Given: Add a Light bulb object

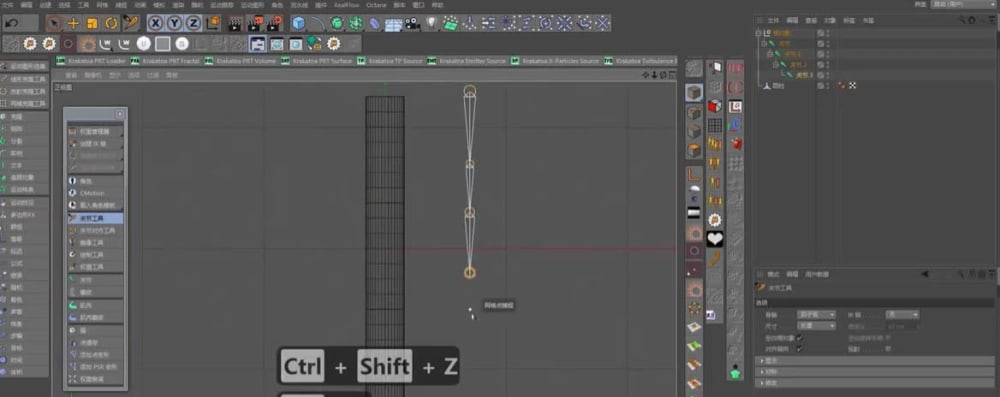Looking at the screenshot, I should 432,24.
